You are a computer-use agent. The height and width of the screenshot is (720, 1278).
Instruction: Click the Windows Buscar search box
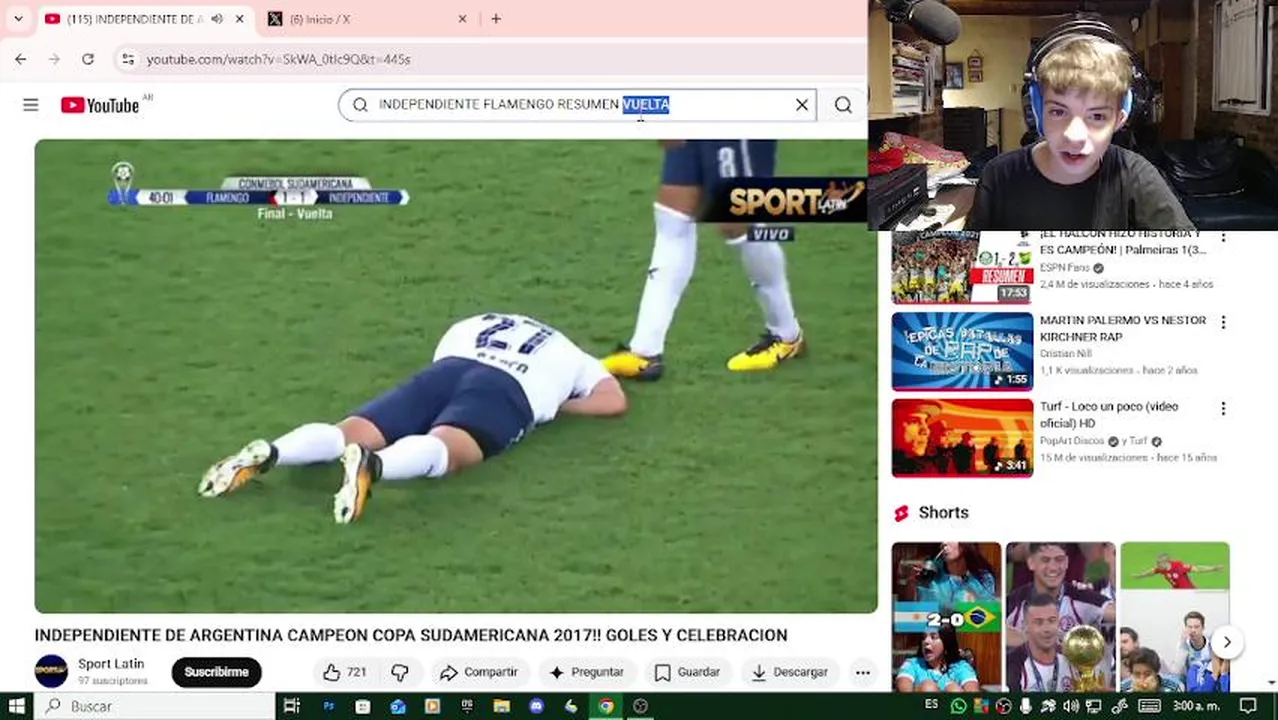click(x=155, y=706)
